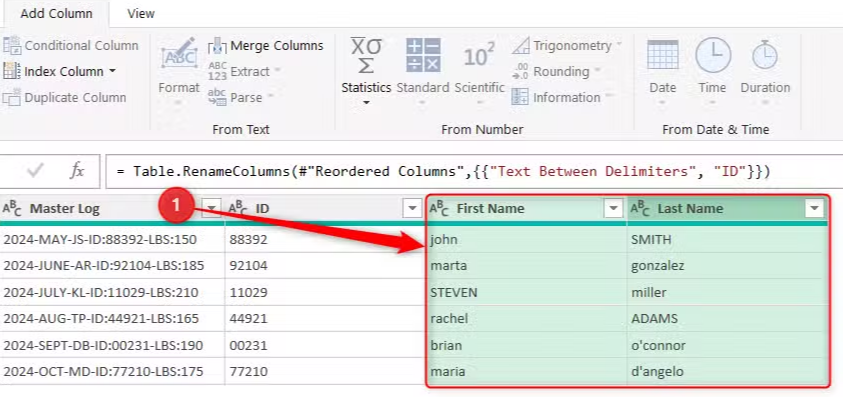
Task: Select the Master Log column header
Action: tap(65, 209)
